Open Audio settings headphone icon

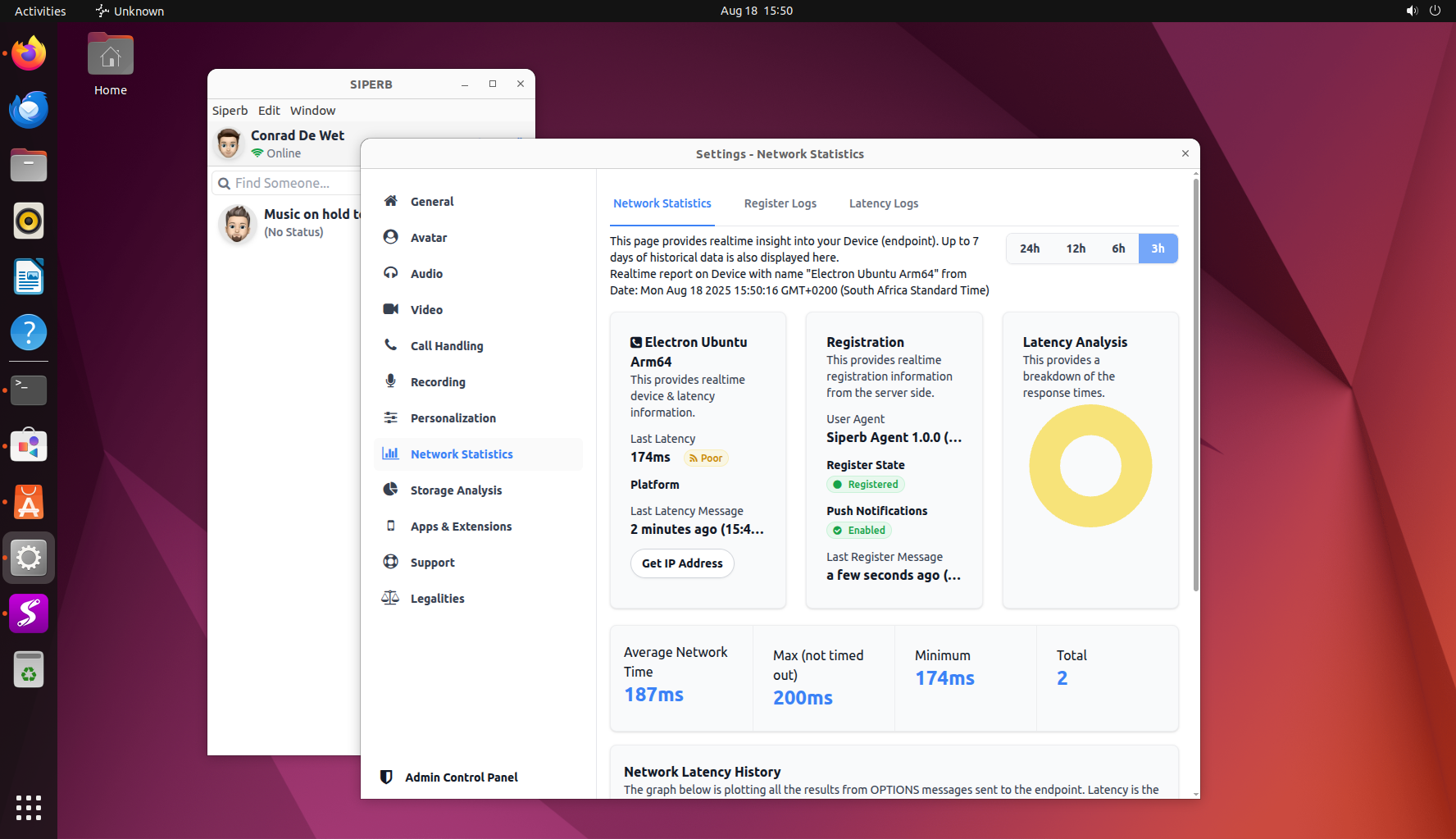[x=391, y=273]
